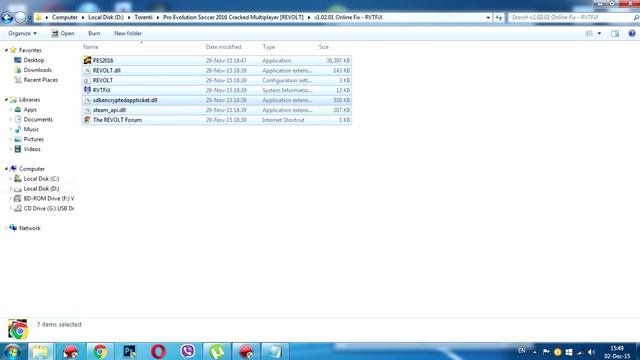Click the volume speaker tray icon
Image resolution: width=640 pixels, height=360 pixels.
[591, 352]
